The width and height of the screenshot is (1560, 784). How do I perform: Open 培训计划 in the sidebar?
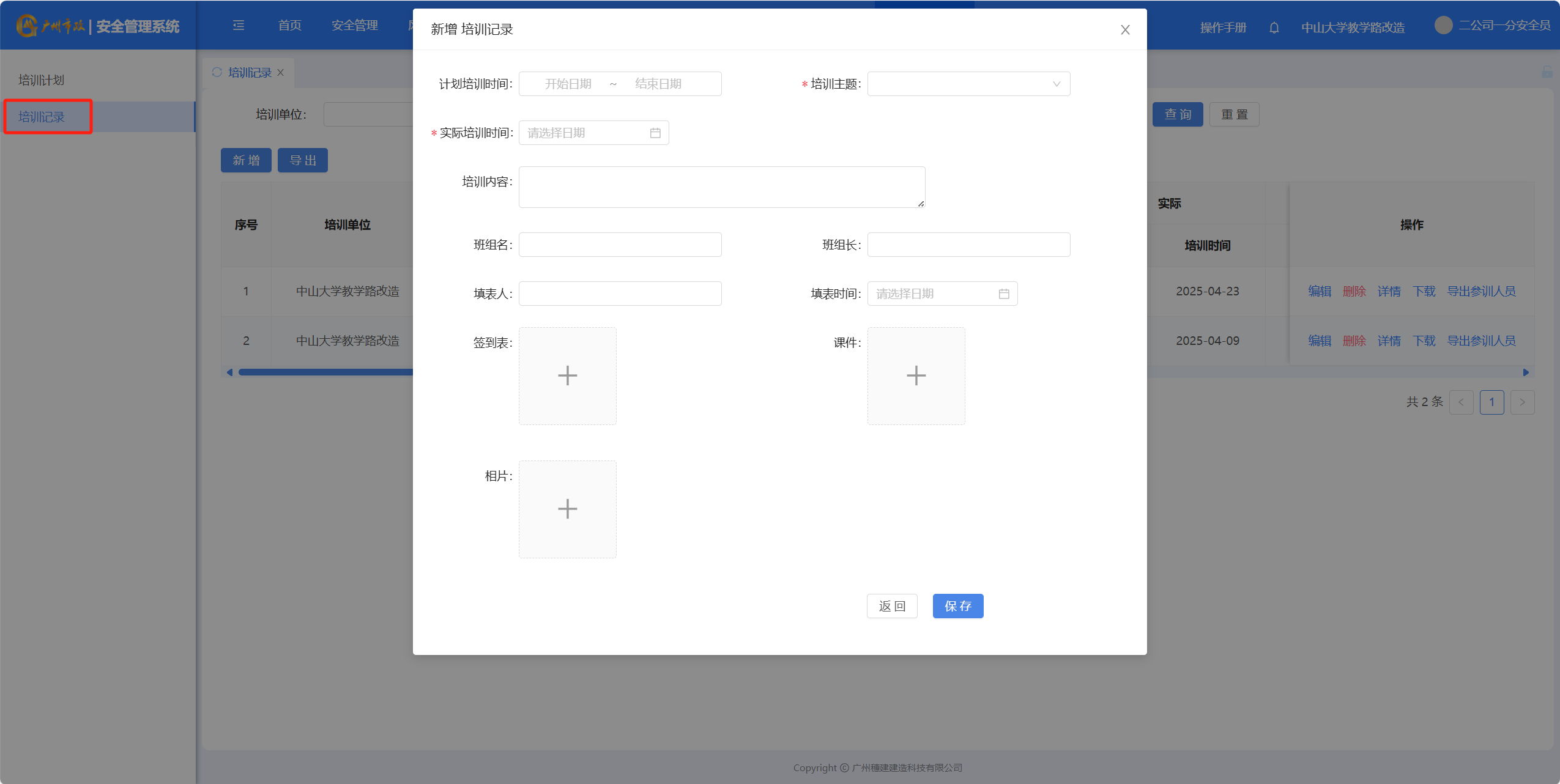point(42,80)
